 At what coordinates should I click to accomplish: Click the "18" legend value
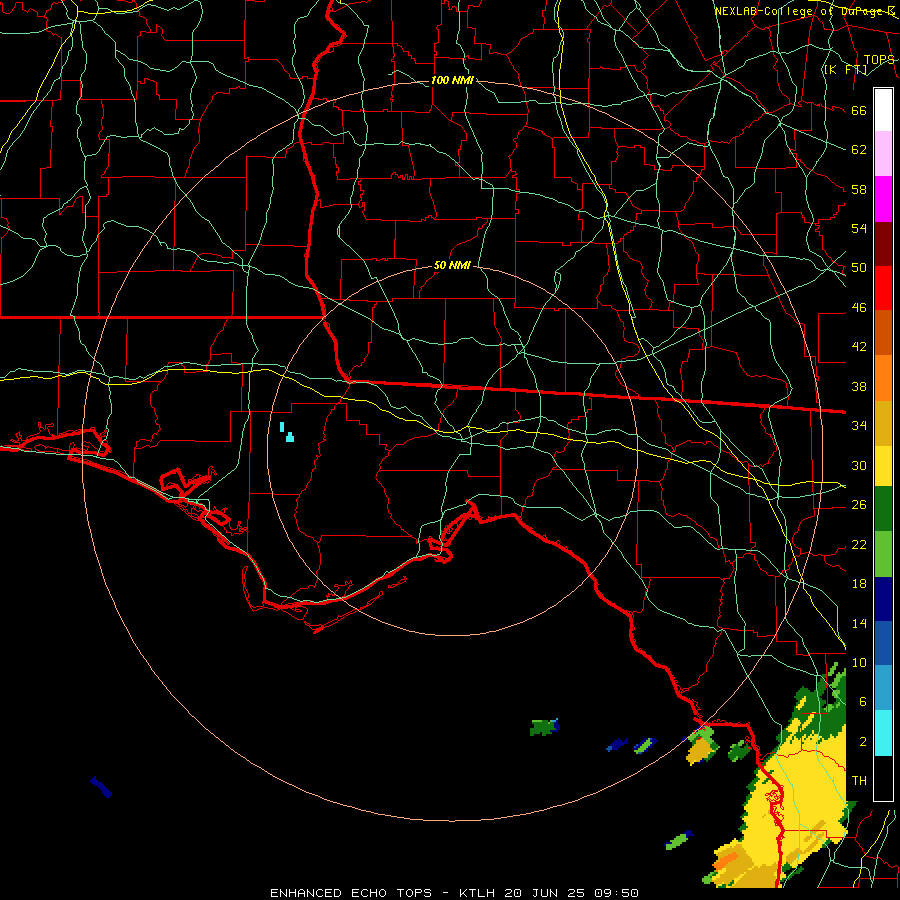(859, 584)
